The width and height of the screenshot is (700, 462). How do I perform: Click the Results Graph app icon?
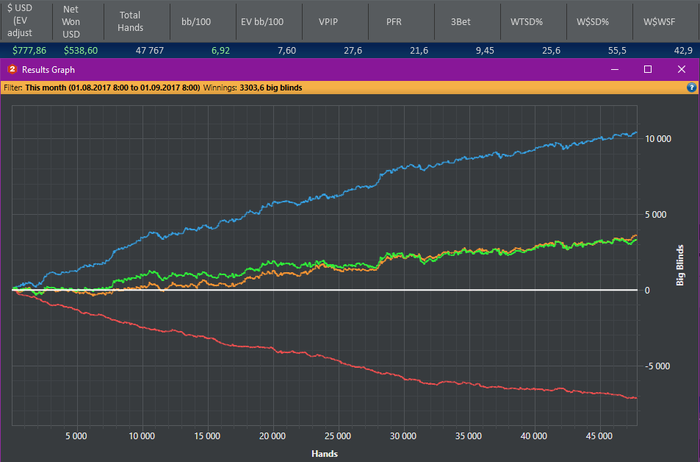pyautogui.click(x=12, y=69)
